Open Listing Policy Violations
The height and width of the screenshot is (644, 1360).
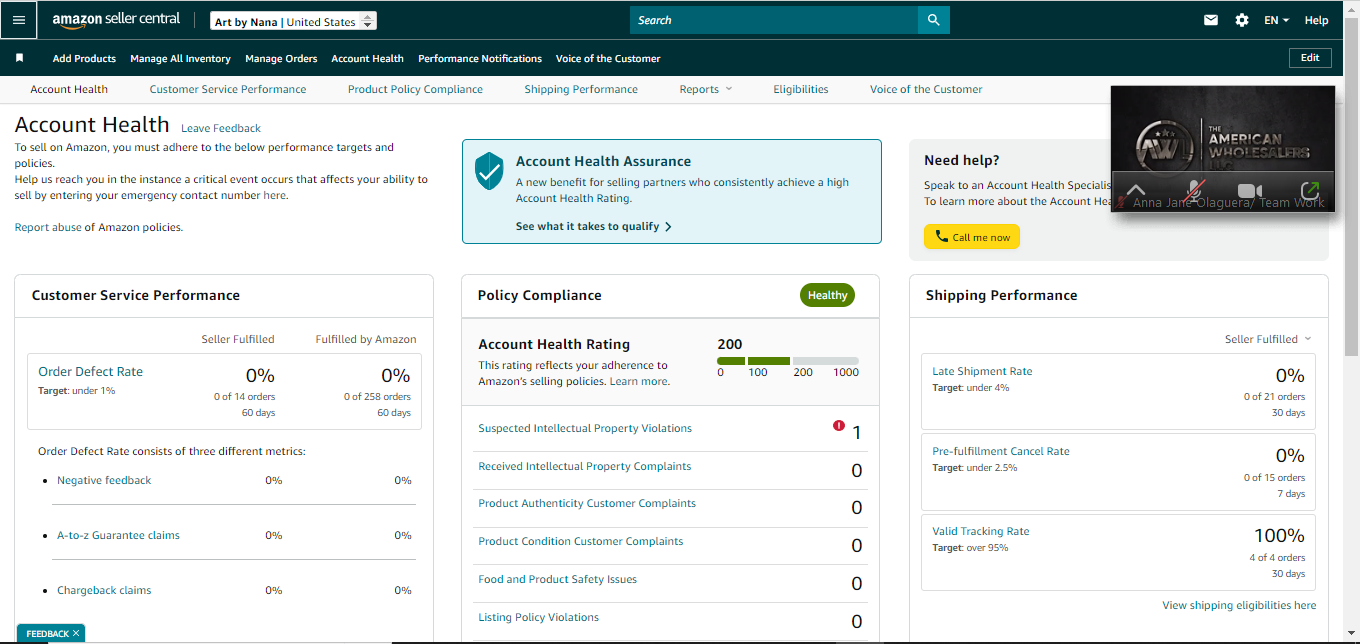538,617
